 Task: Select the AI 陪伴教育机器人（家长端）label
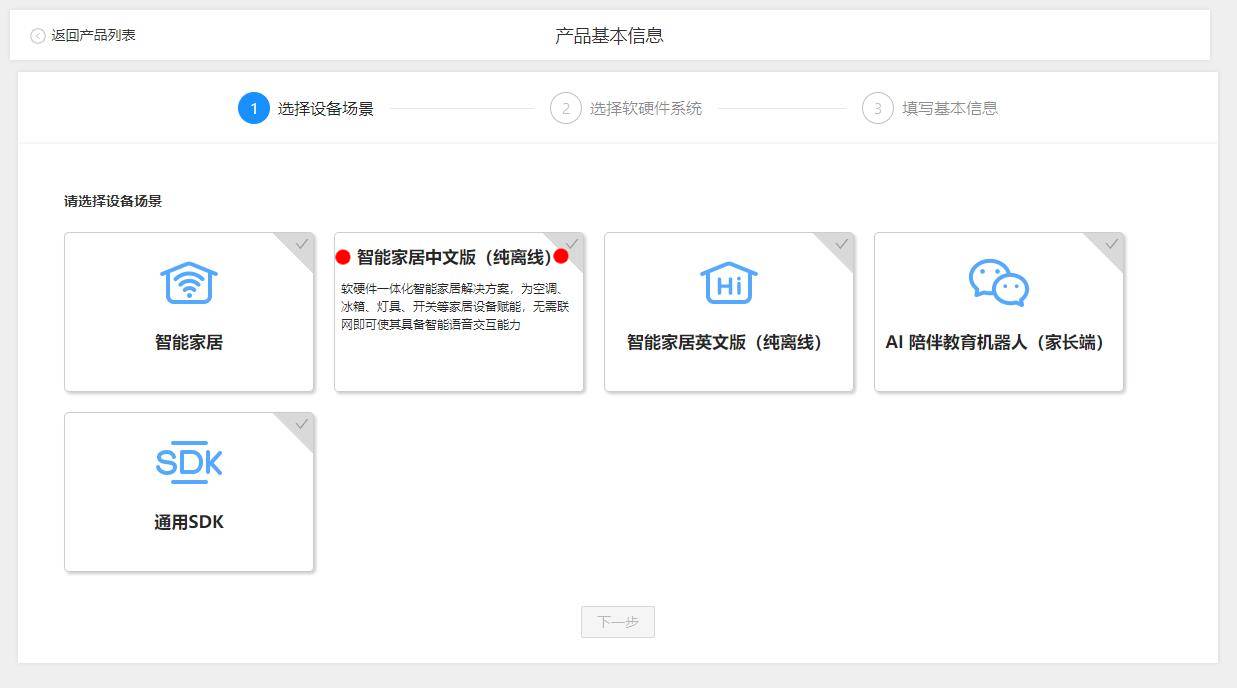click(999, 342)
